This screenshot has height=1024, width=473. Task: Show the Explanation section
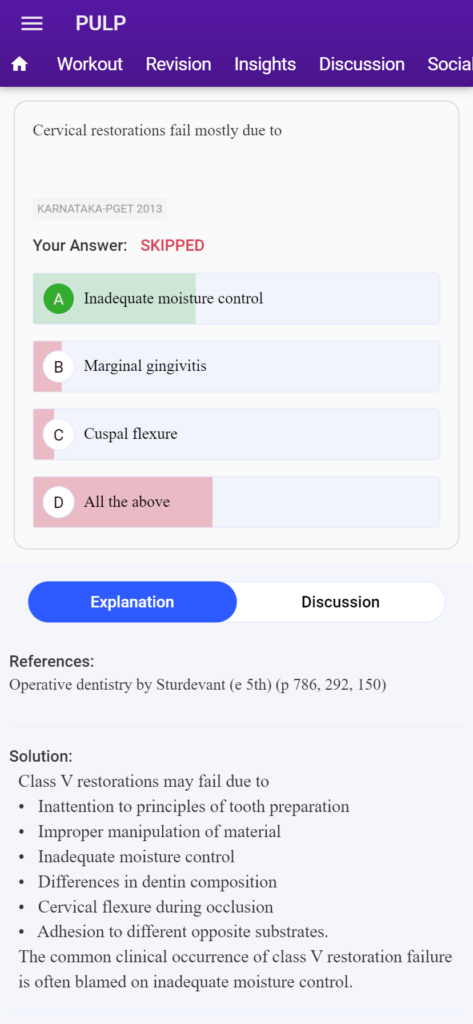pos(133,602)
